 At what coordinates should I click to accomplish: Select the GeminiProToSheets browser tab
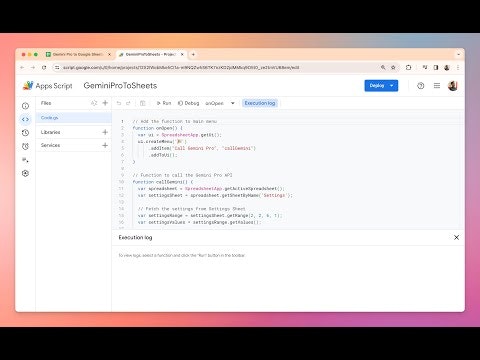[x=150, y=54]
